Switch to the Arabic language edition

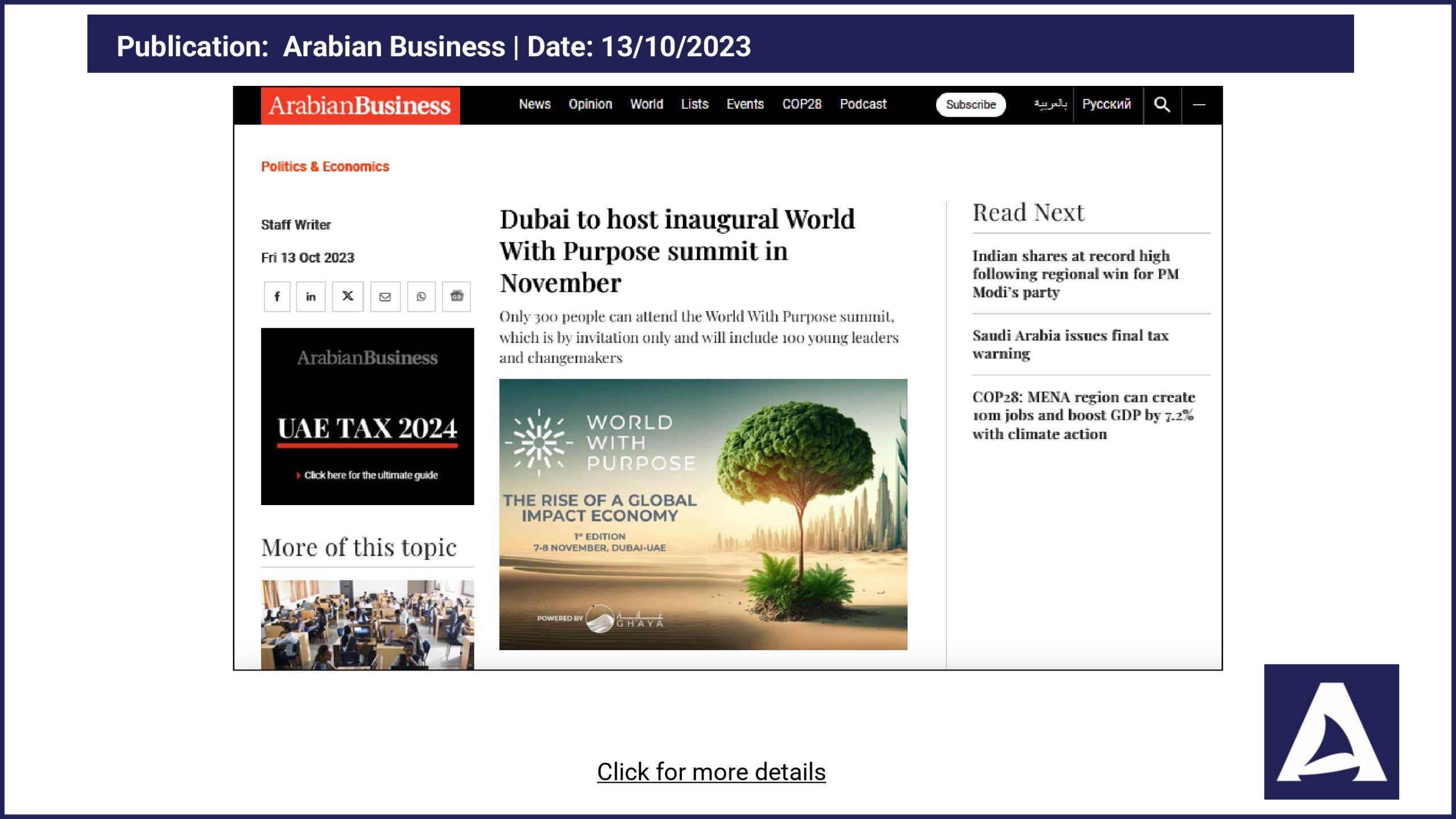1050,104
